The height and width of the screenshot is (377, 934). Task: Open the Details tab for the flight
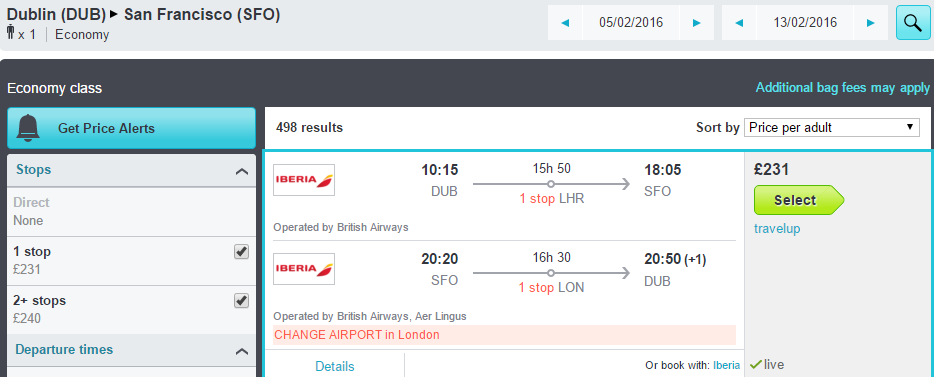coord(335,366)
